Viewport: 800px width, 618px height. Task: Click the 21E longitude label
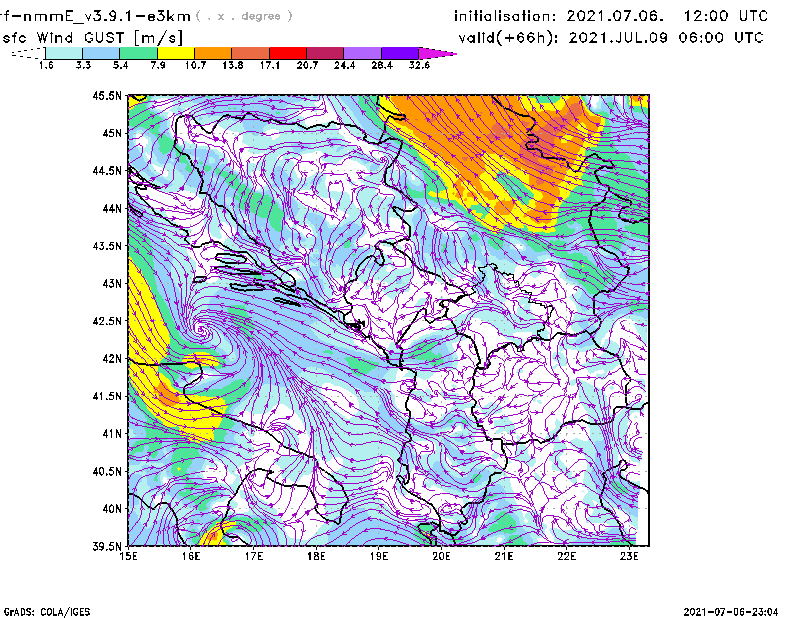pos(504,556)
